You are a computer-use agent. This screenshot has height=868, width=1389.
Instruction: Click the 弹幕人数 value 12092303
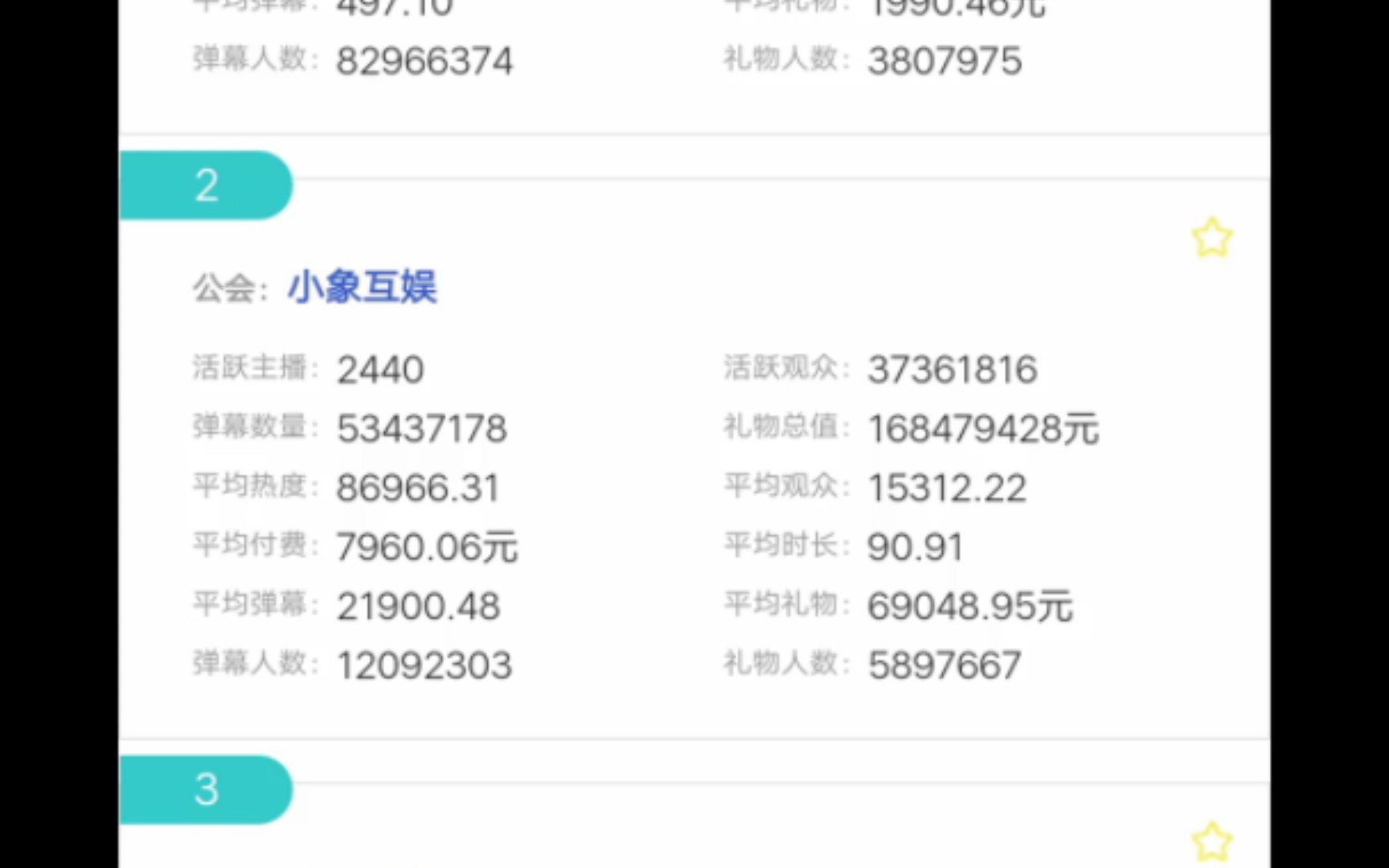pyautogui.click(x=424, y=665)
